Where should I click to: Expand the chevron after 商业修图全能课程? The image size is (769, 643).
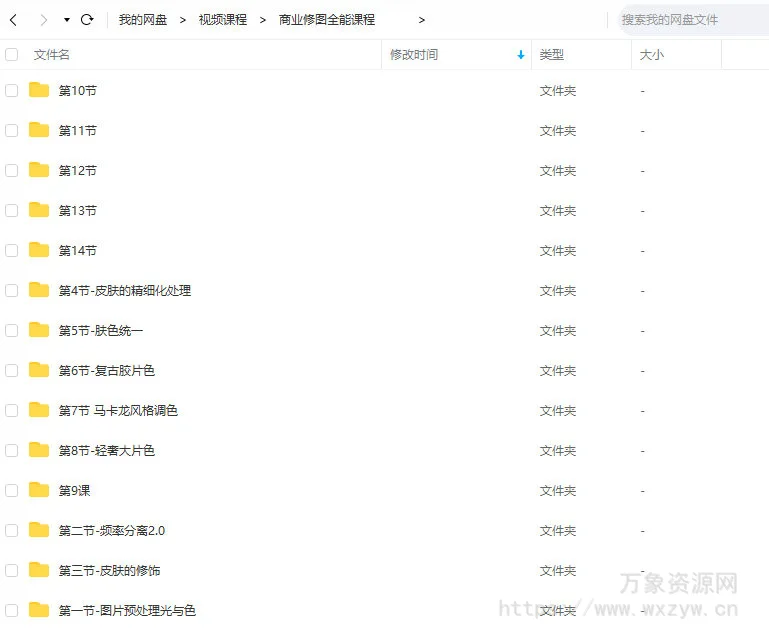(x=422, y=20)
